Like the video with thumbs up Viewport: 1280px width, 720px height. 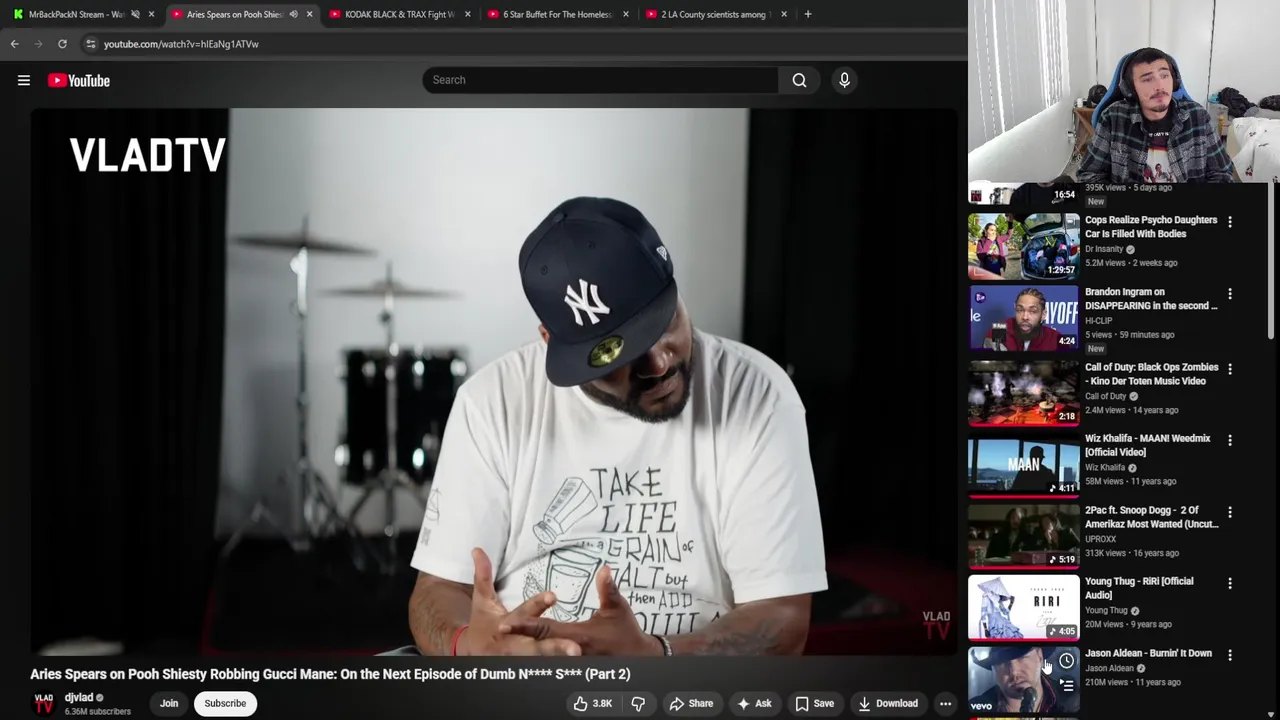click(591, 703)
